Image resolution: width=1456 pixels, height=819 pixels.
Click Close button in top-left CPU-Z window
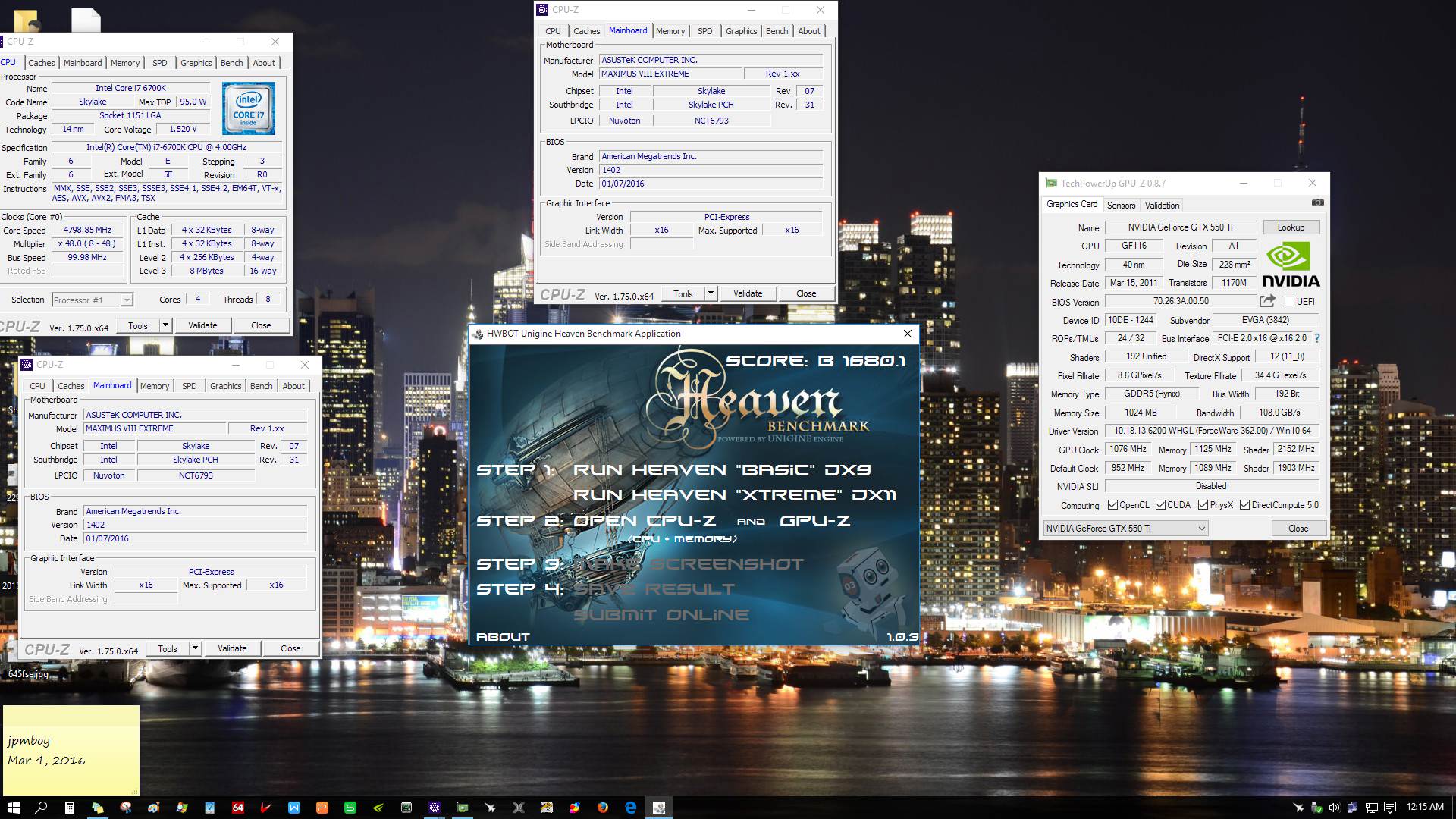coord(261,325)
